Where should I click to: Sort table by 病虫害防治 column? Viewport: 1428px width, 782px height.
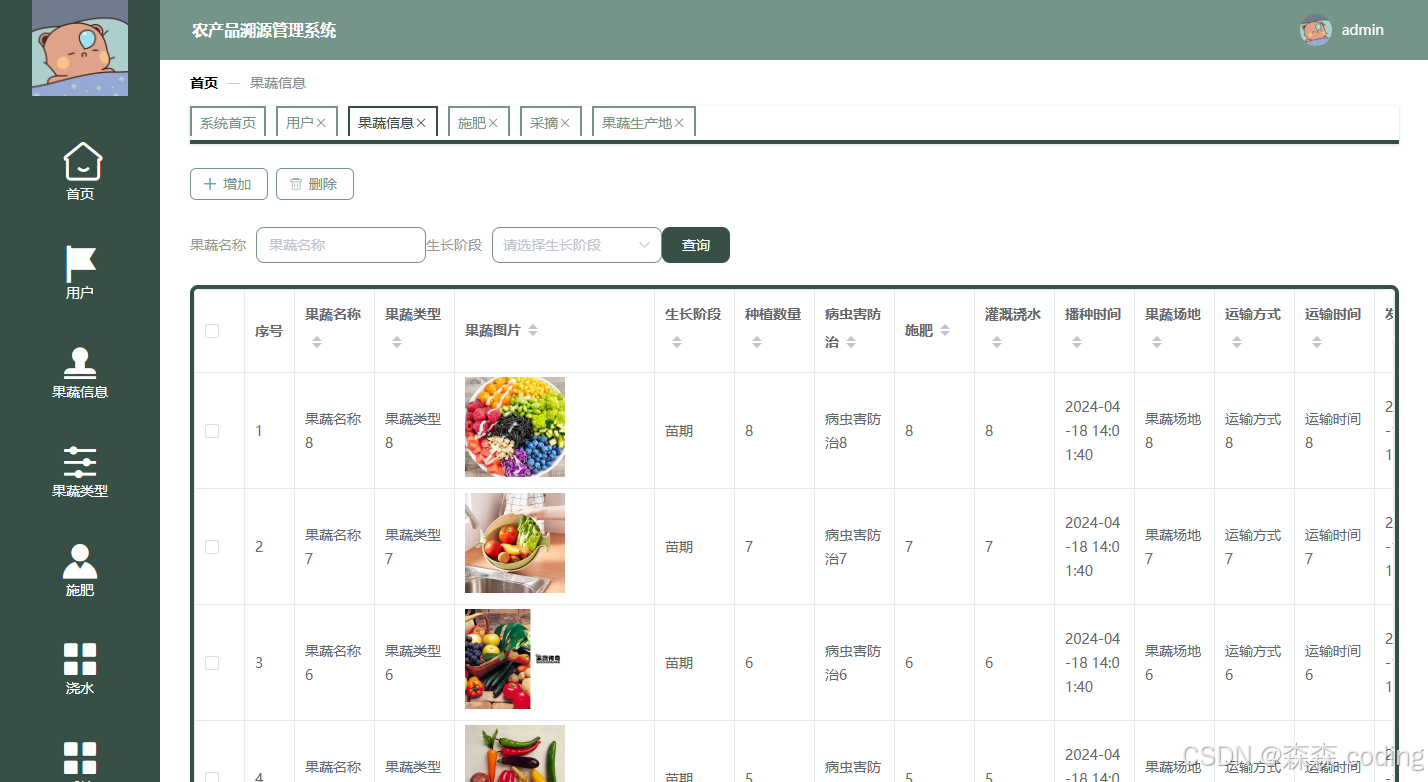(x=851, y=342)
